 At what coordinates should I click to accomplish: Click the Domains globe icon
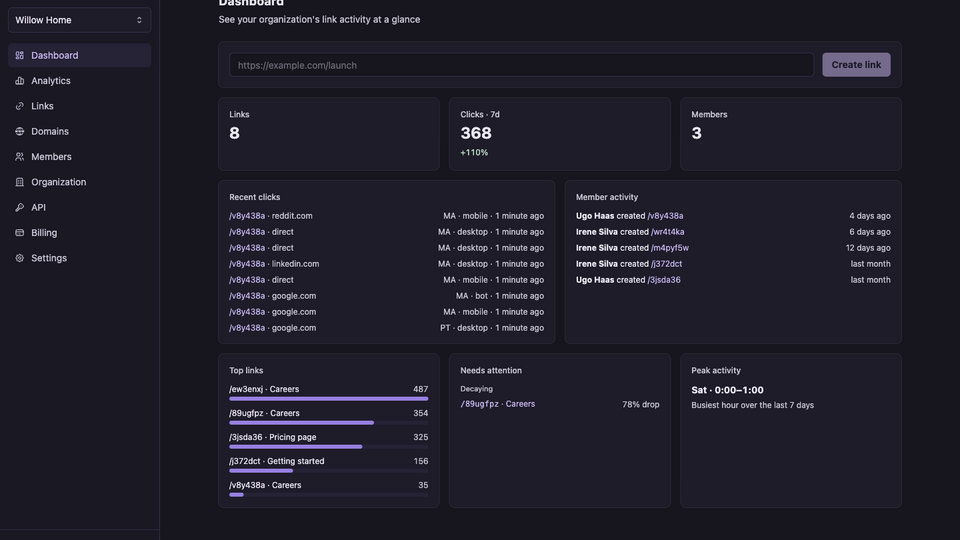point(20,131)
